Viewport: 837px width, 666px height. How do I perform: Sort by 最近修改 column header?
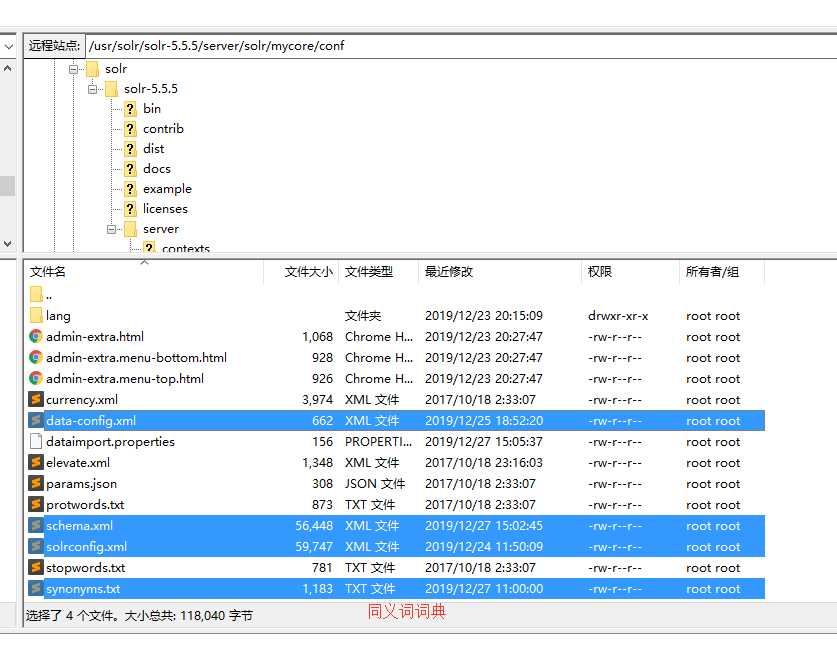coord(500,272)
